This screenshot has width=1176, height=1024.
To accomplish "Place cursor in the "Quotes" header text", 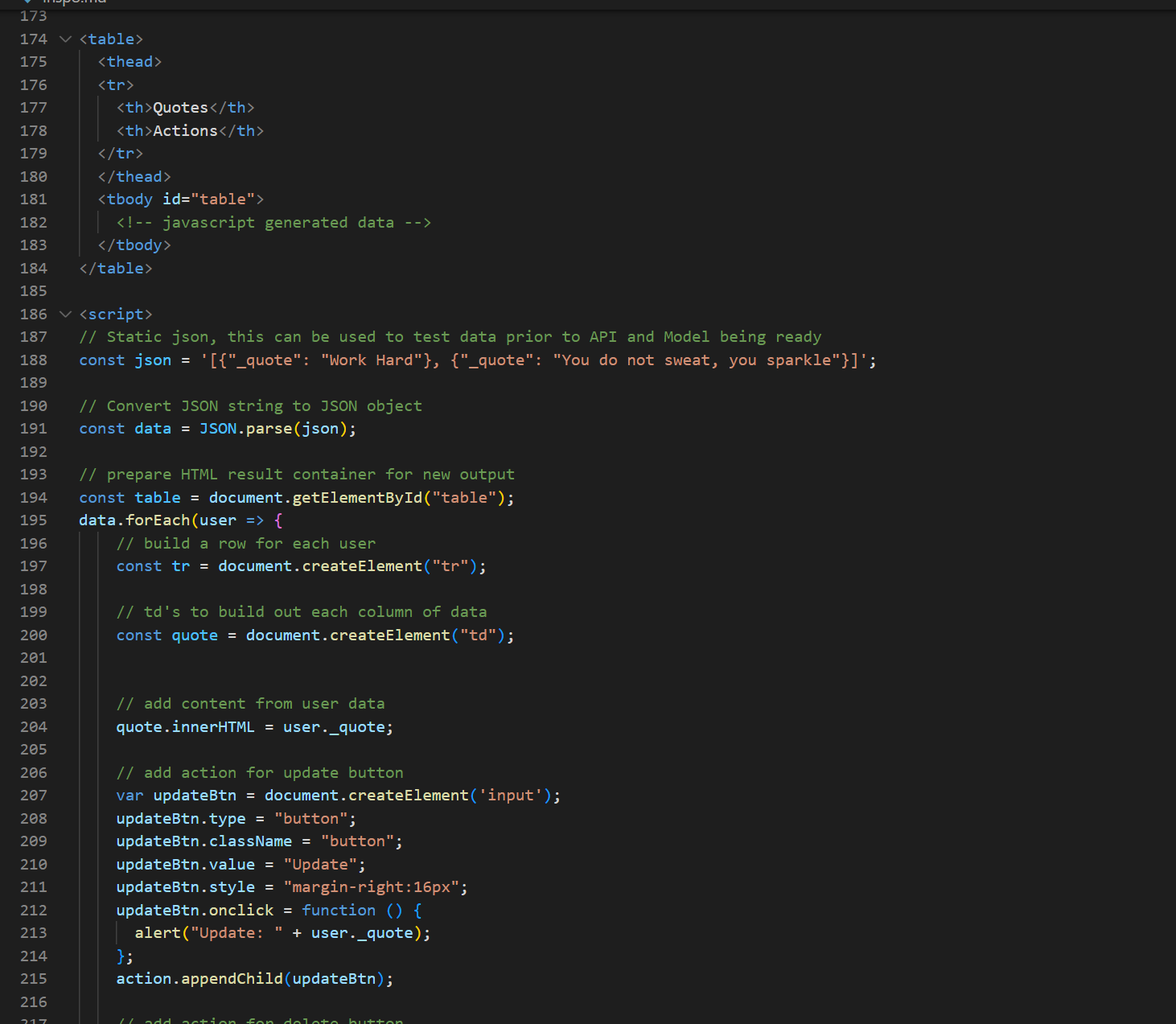I will 180,107.
